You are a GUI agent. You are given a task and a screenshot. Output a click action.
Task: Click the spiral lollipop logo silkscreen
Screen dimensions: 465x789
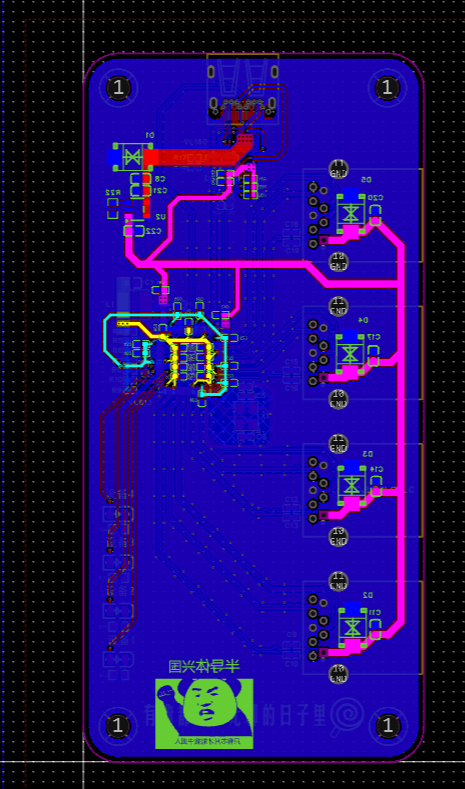[346, 716]
